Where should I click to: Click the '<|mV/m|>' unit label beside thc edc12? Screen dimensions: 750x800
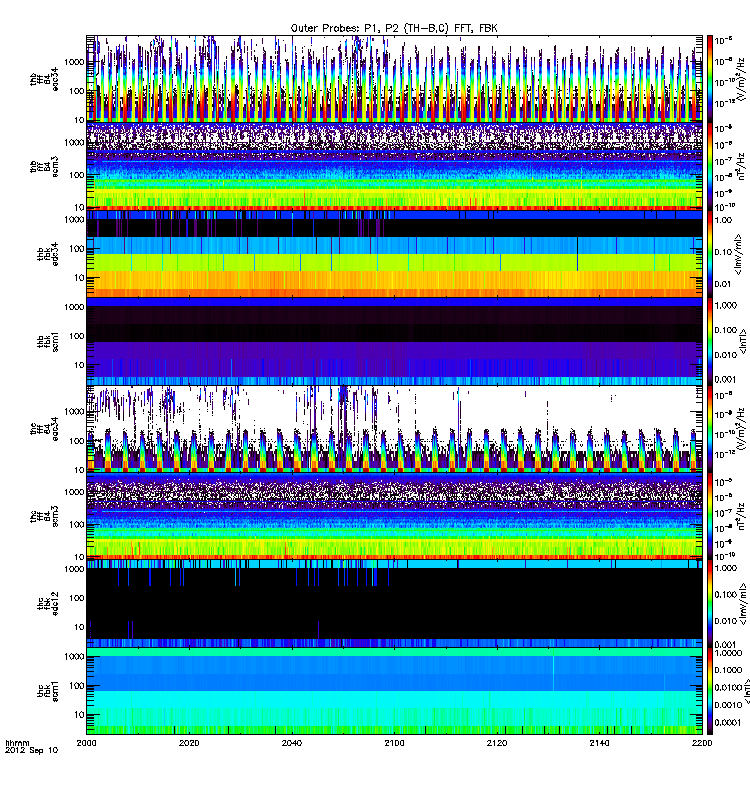743,604
